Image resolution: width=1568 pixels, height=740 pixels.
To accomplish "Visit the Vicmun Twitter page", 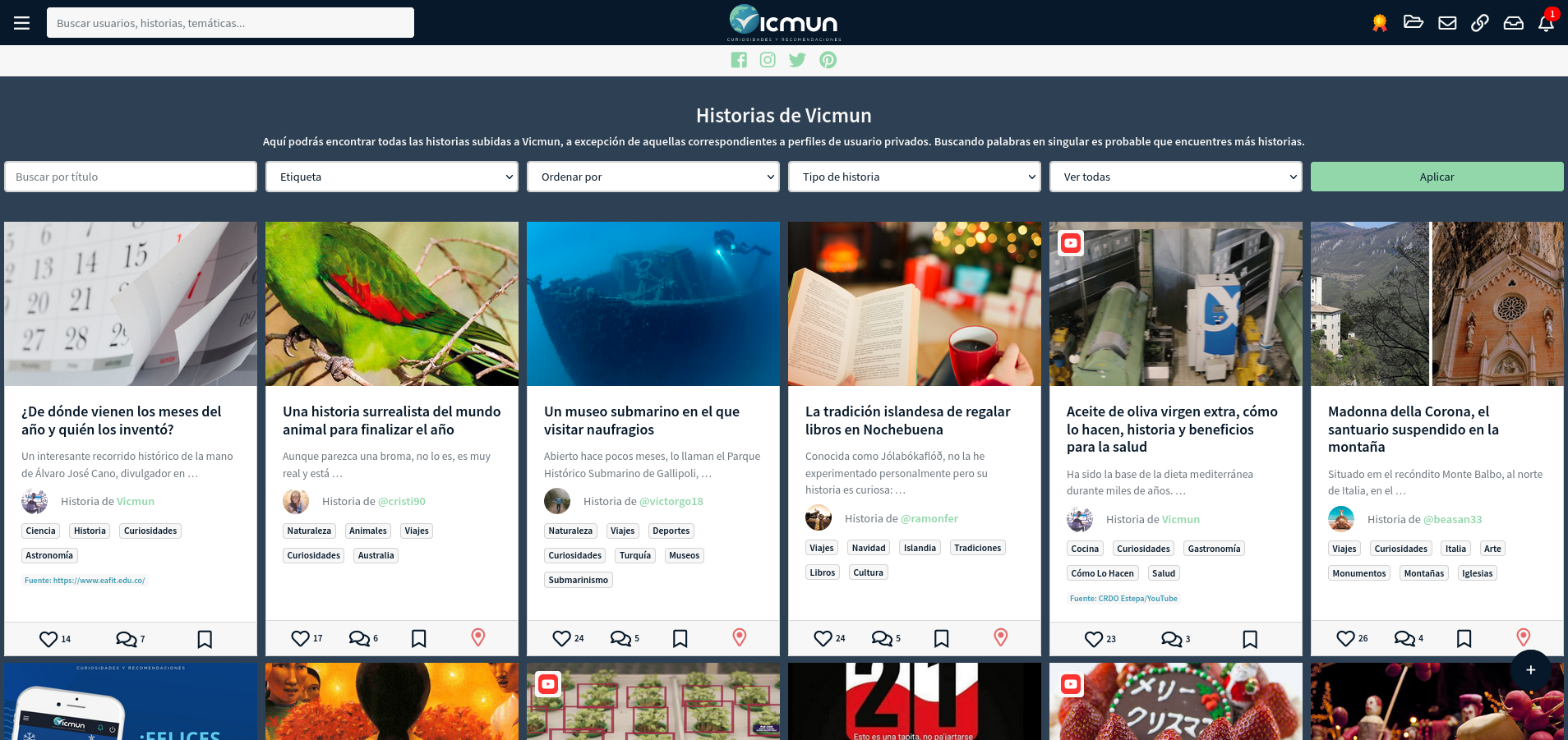I will pyautogui.click(x=797, y=60).
